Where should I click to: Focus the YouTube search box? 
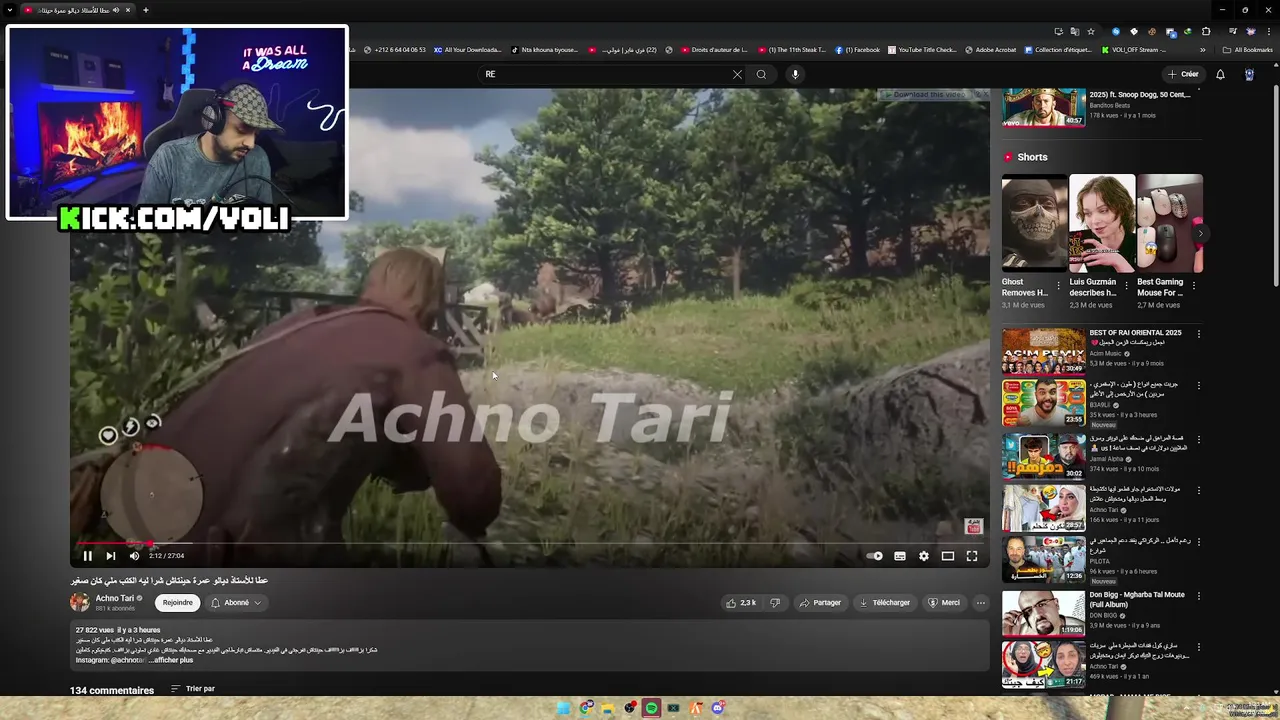605,74
